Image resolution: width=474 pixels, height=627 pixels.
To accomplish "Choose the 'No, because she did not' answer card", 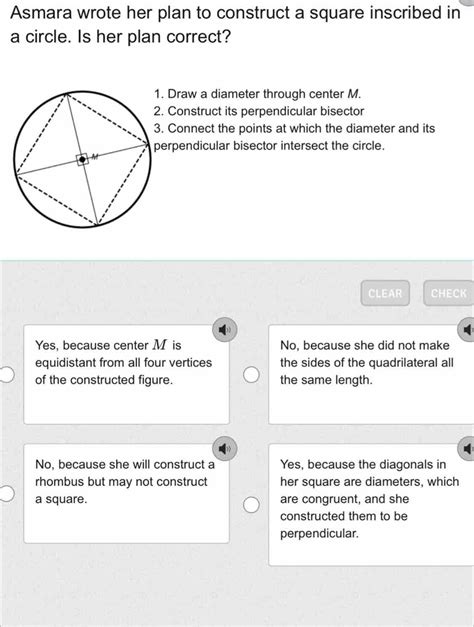I will point(371,374).
